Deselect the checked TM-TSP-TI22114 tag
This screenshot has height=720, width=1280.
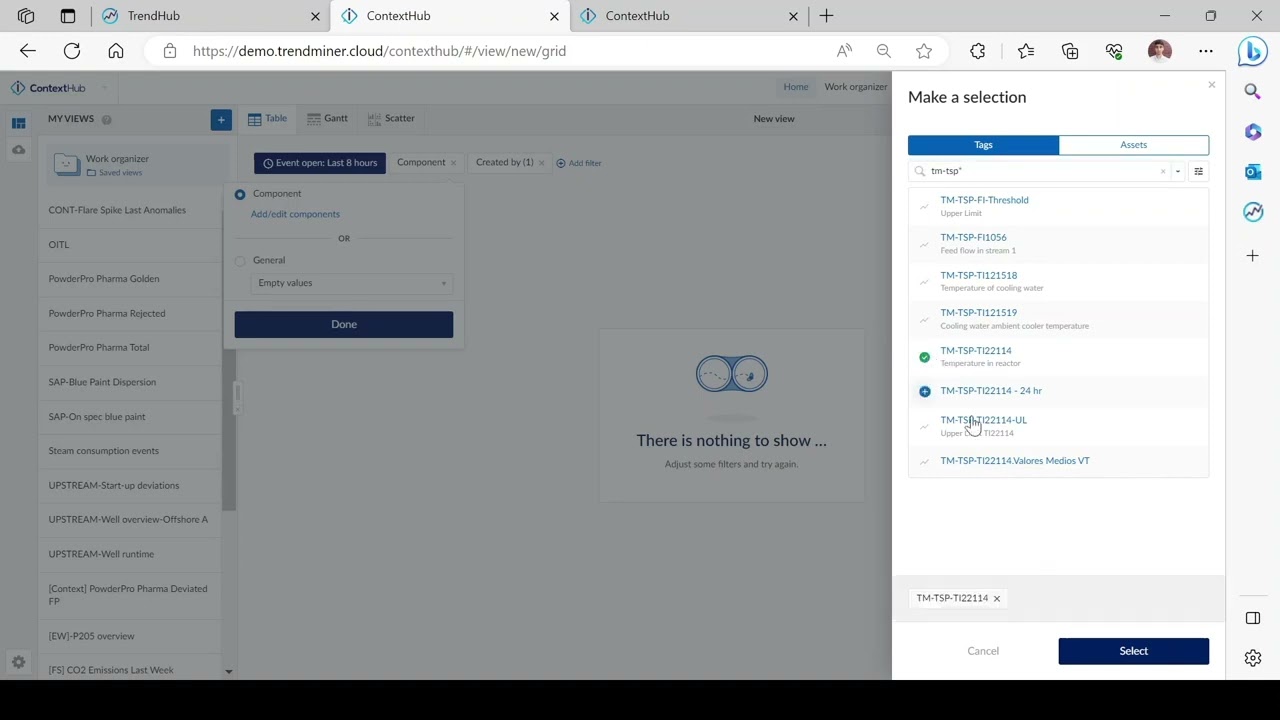tap(924, 357)
